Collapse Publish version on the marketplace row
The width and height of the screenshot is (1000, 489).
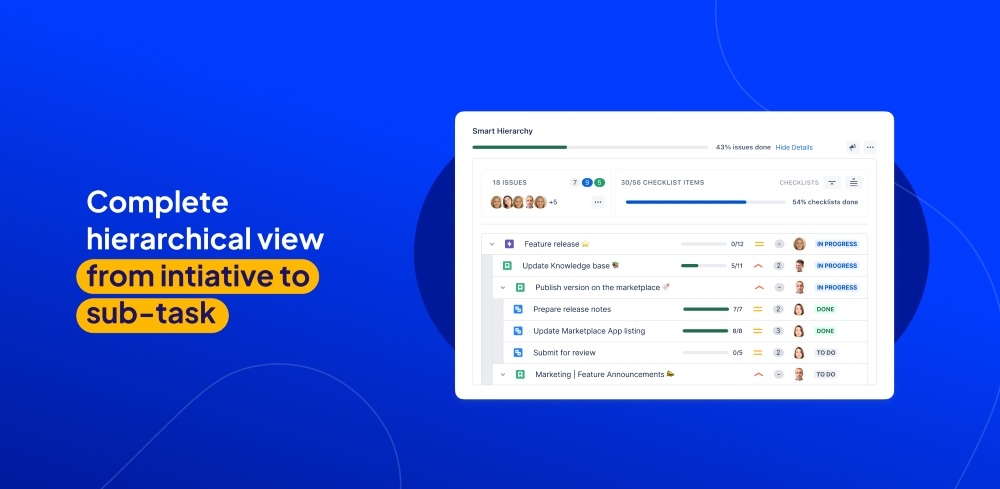(x=503, y=288)
